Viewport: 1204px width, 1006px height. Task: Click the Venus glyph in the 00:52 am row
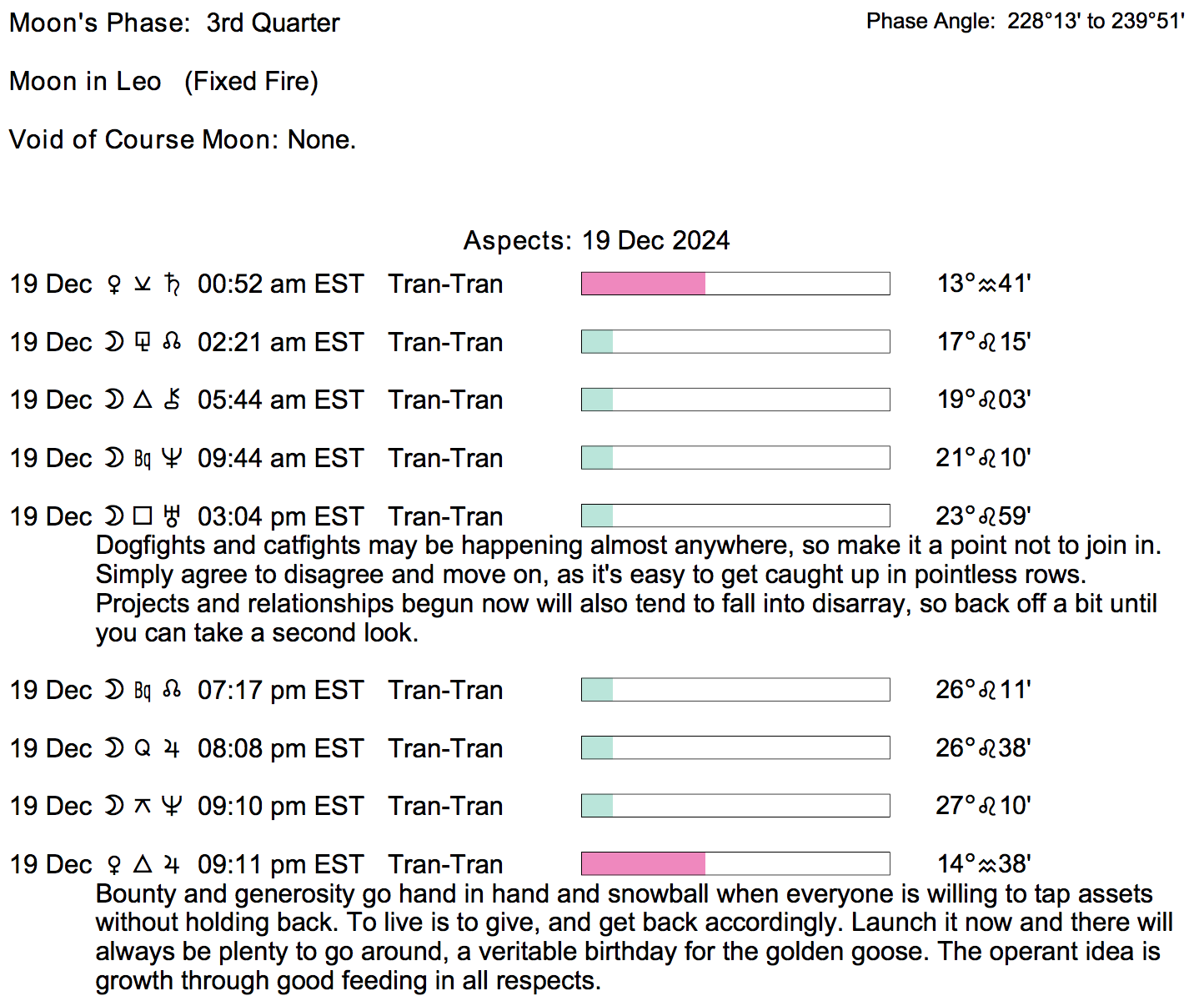click(114, 284)
